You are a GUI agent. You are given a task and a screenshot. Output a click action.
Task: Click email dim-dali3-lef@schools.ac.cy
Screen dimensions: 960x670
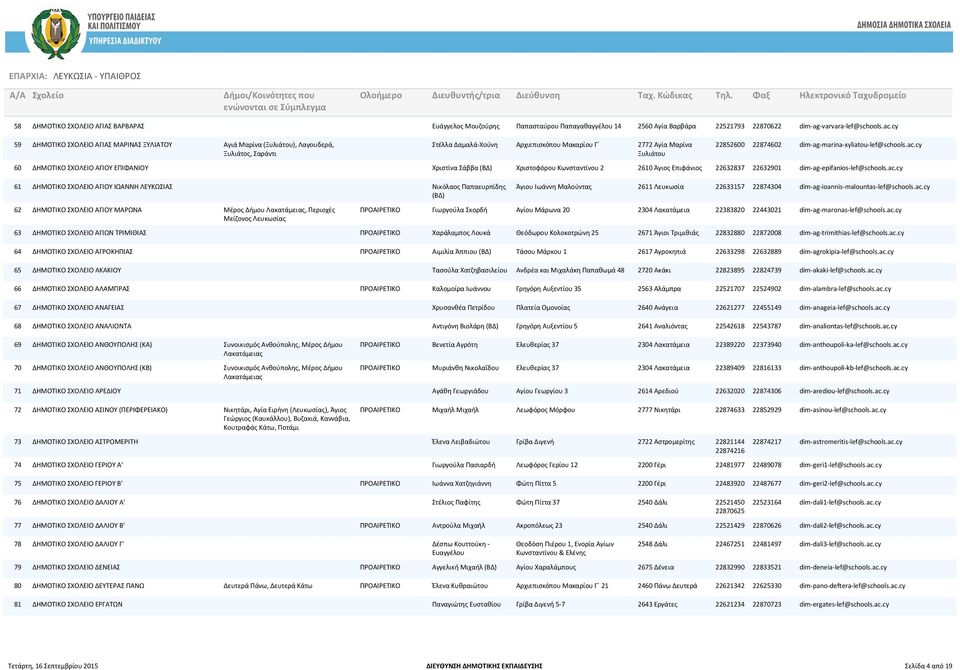click(840, 544)
